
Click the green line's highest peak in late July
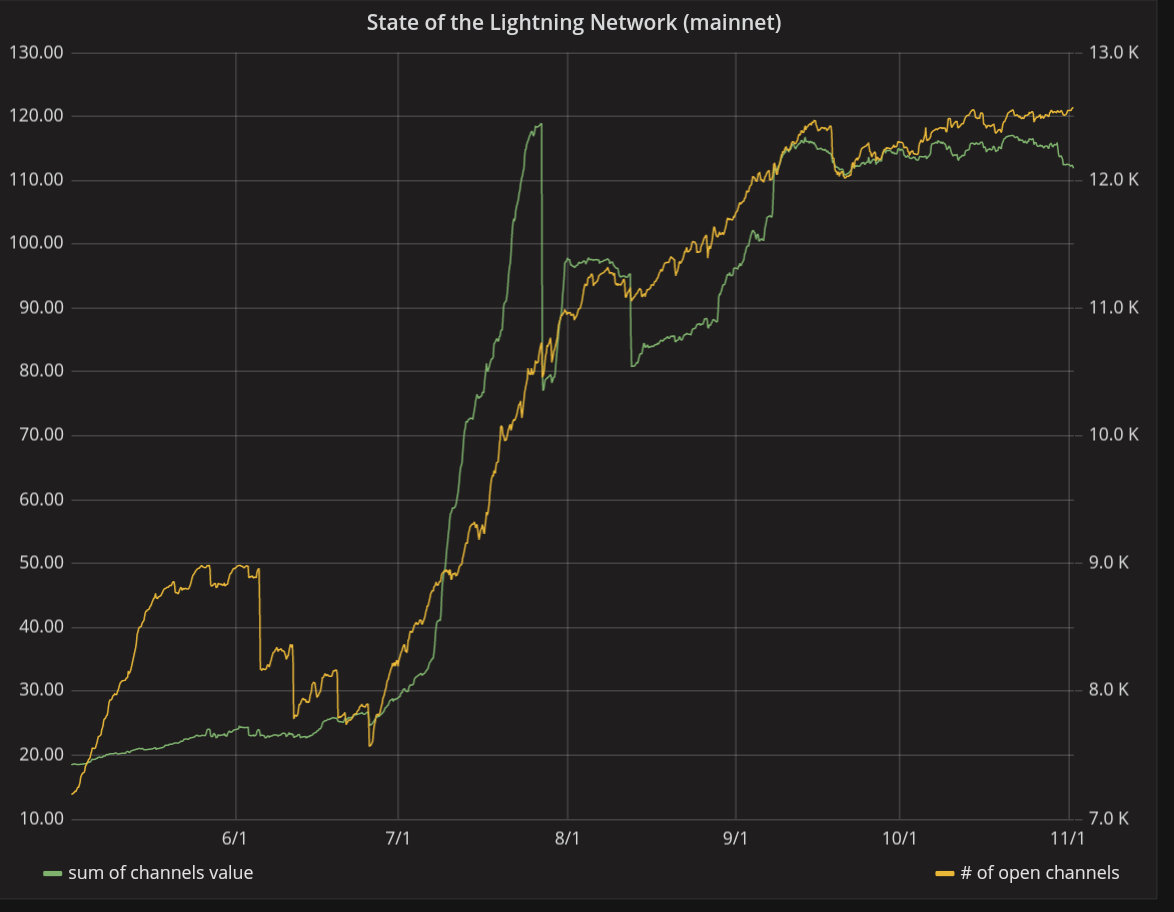[540, 125]
